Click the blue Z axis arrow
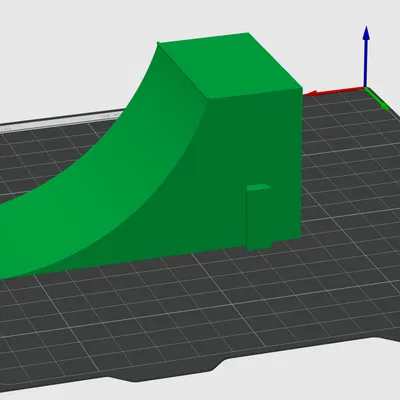Viewport: 400px width, 400px height. tap(366, 57)
